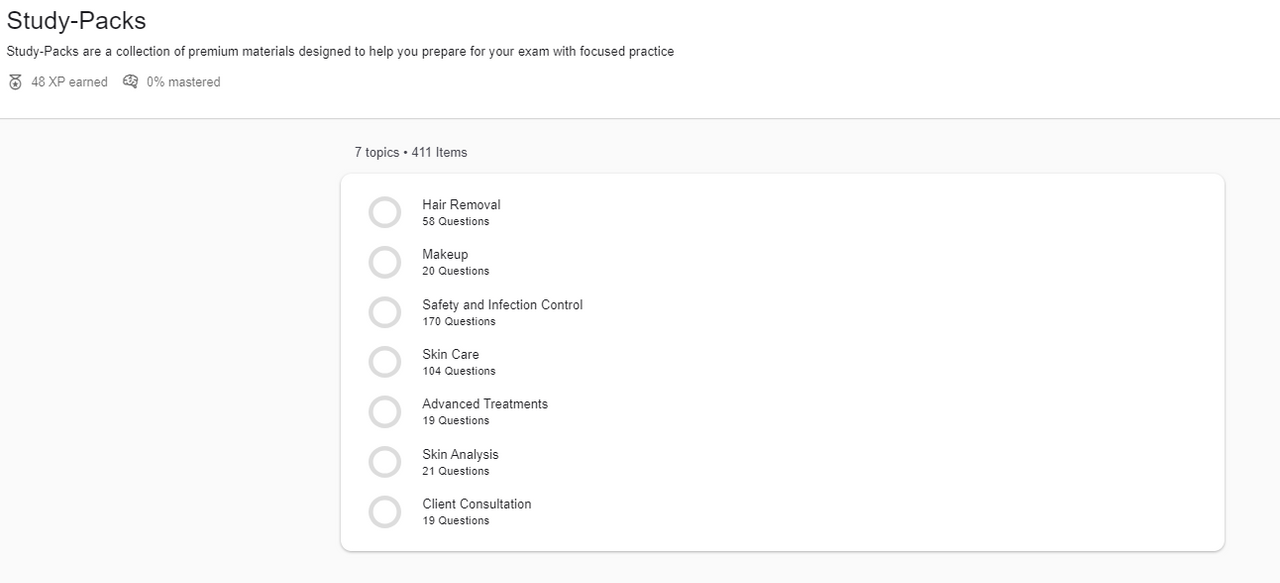Open the Makeup topic title
1280x583 pixels.
pyautogui.click(x=445, y=255)
